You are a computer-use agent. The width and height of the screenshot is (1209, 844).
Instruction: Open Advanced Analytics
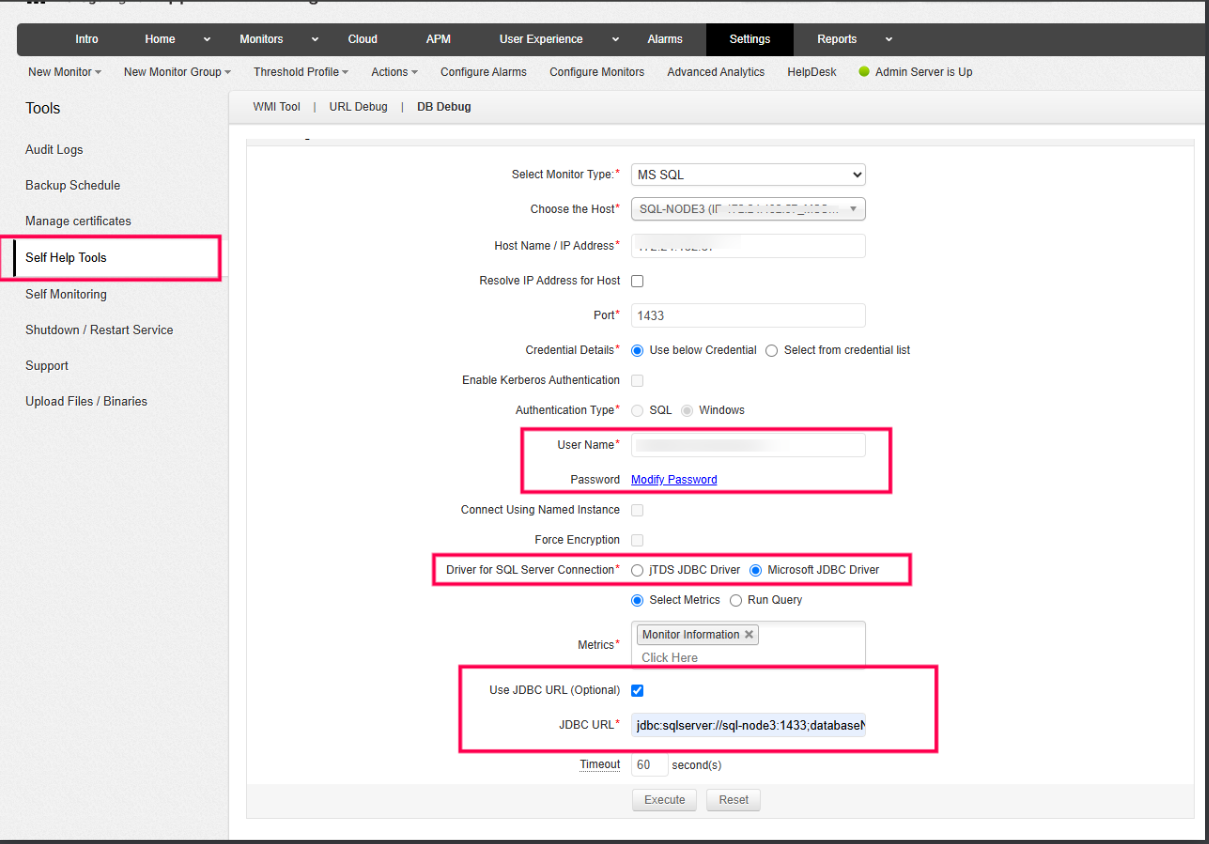(x=716, y=72)
